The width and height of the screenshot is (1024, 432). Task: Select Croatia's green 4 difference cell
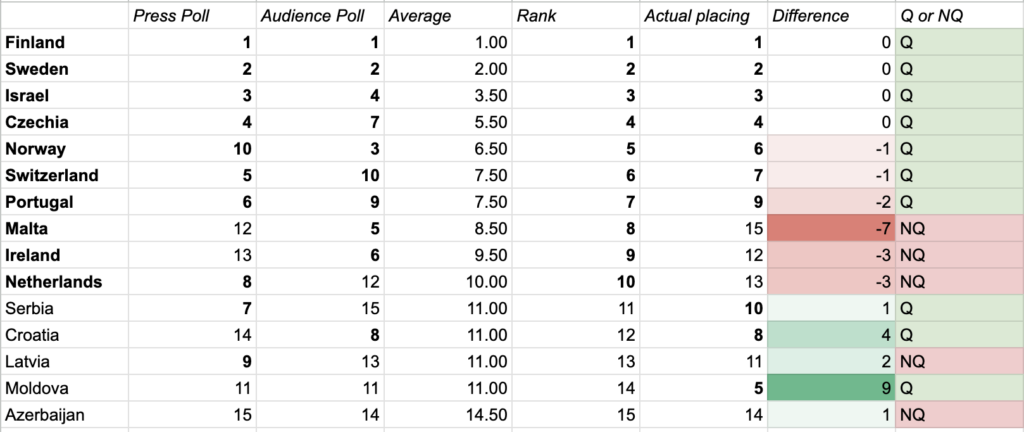pos(831,335)
